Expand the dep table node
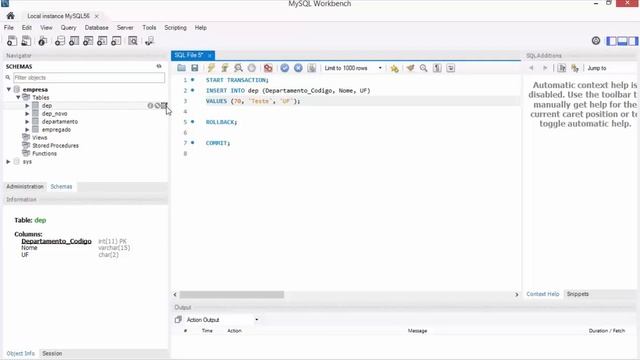 [27, 106]
